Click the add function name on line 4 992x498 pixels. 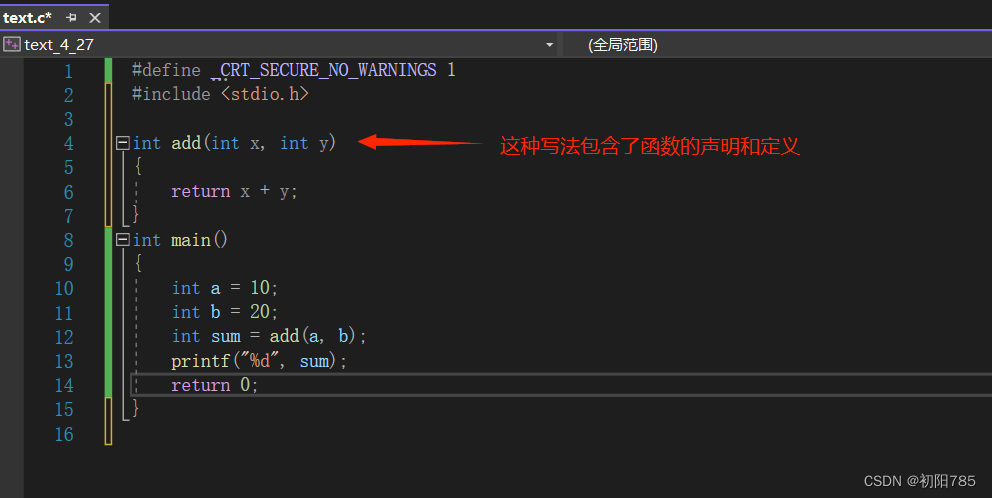[186, 143]
